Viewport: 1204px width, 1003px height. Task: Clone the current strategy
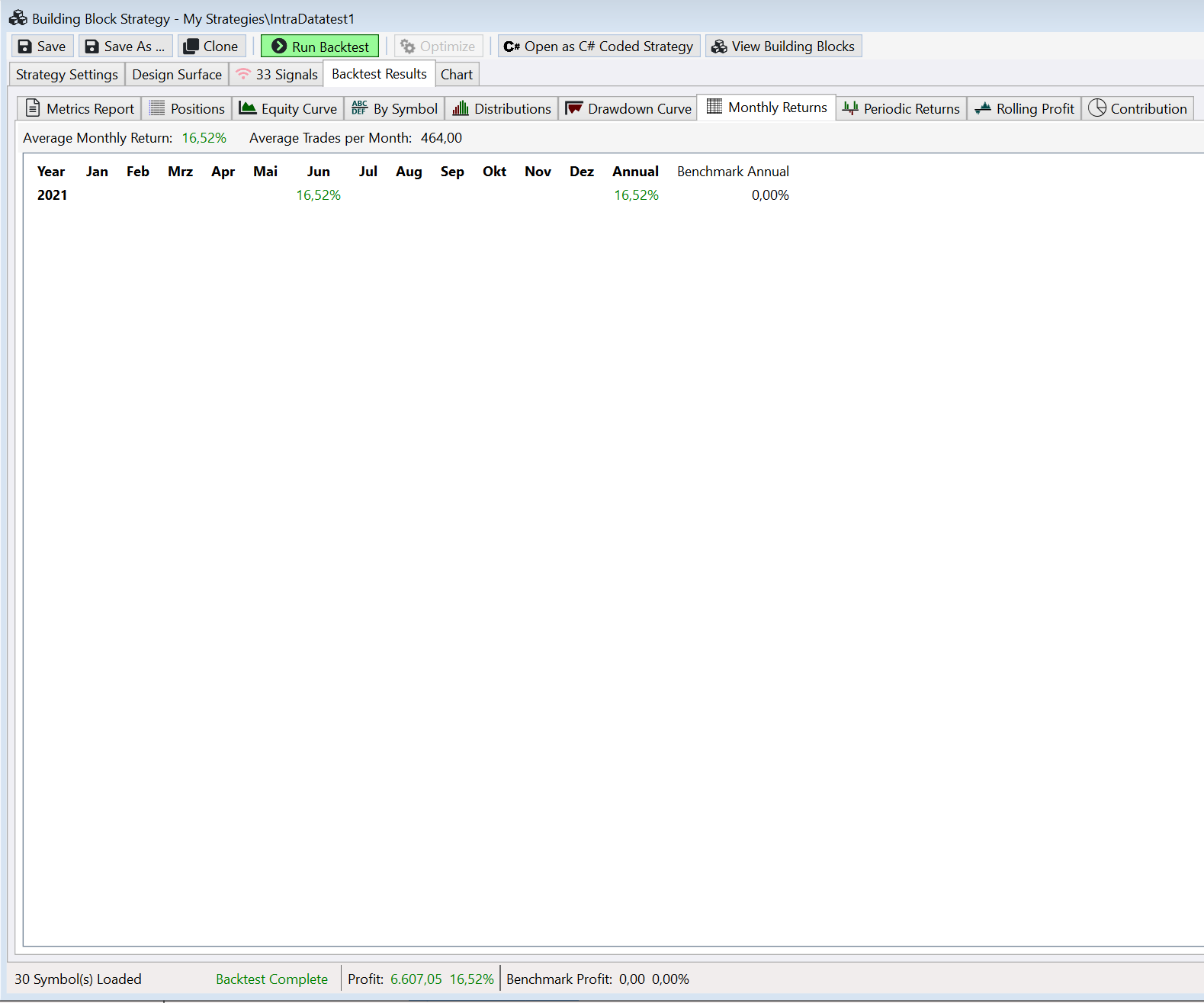coord(212,47)
